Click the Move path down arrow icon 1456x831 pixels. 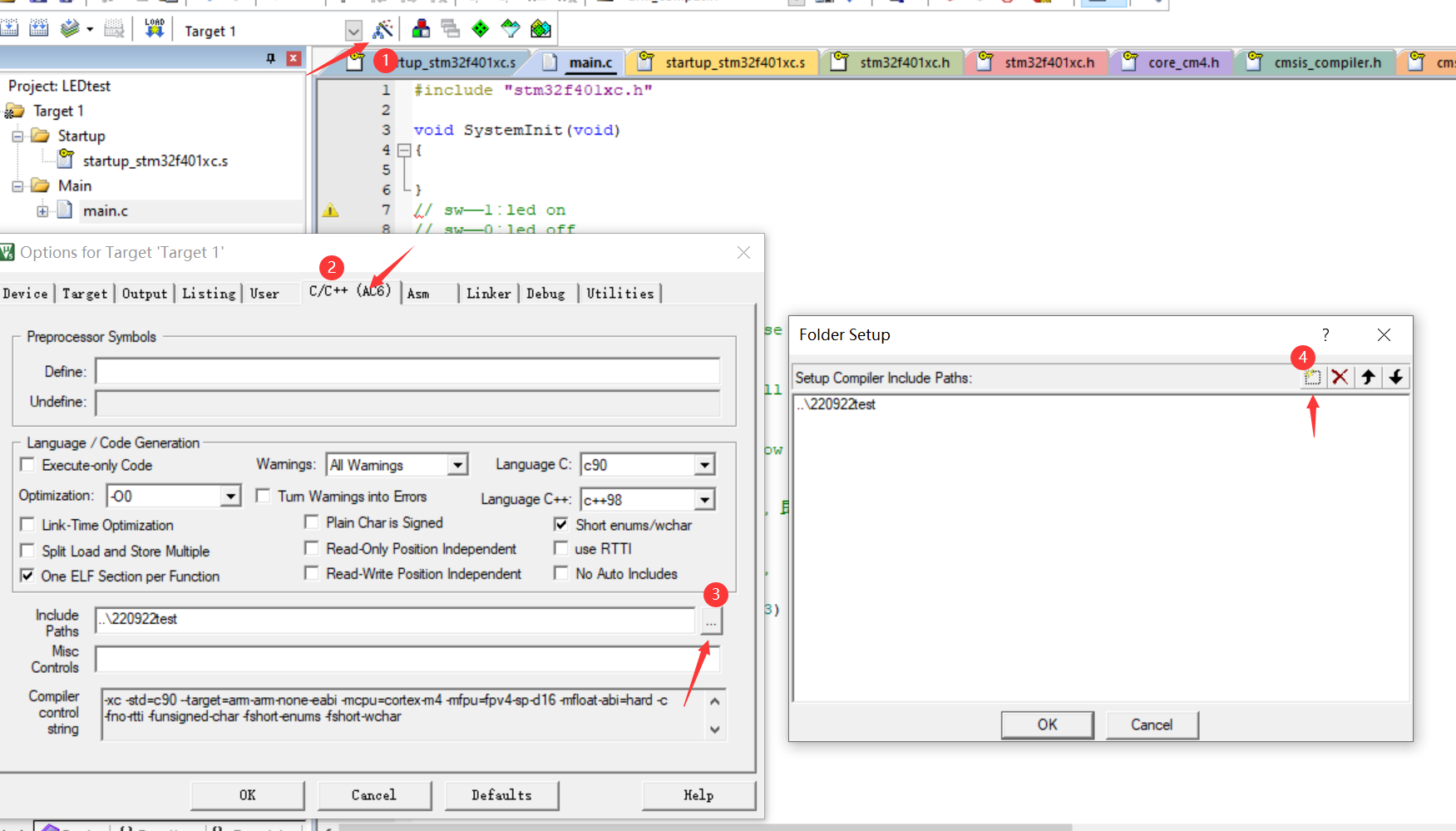click(x=1396, y=378)
